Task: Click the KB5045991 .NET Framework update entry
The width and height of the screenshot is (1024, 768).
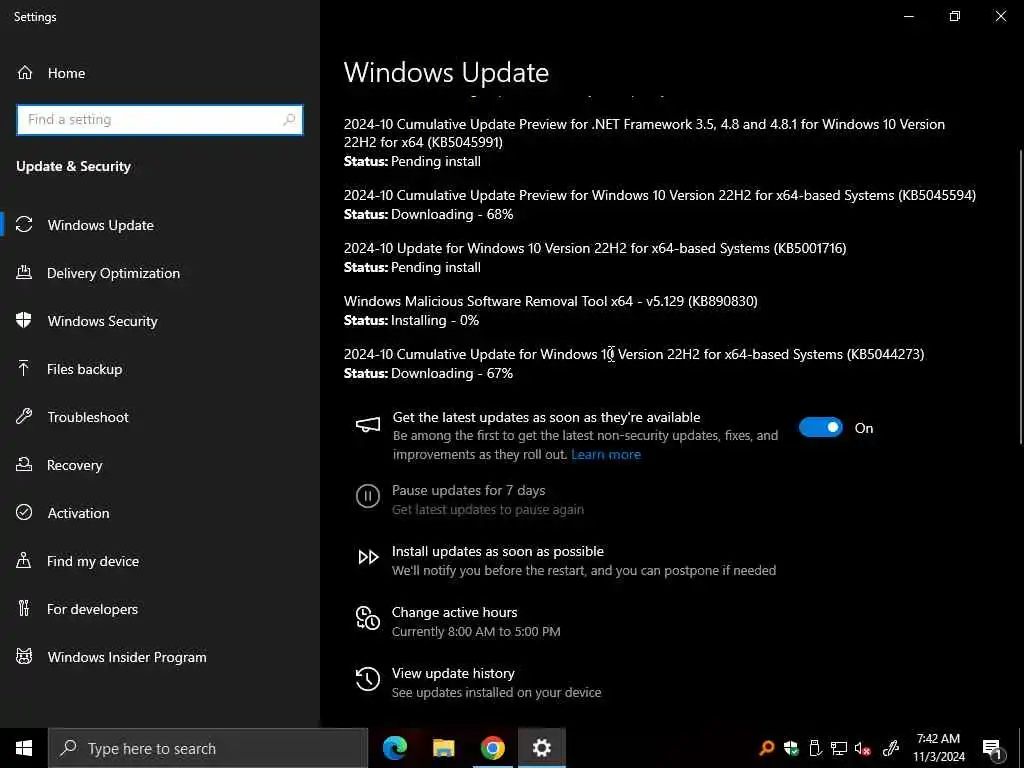Action: (x=645, y=142)
